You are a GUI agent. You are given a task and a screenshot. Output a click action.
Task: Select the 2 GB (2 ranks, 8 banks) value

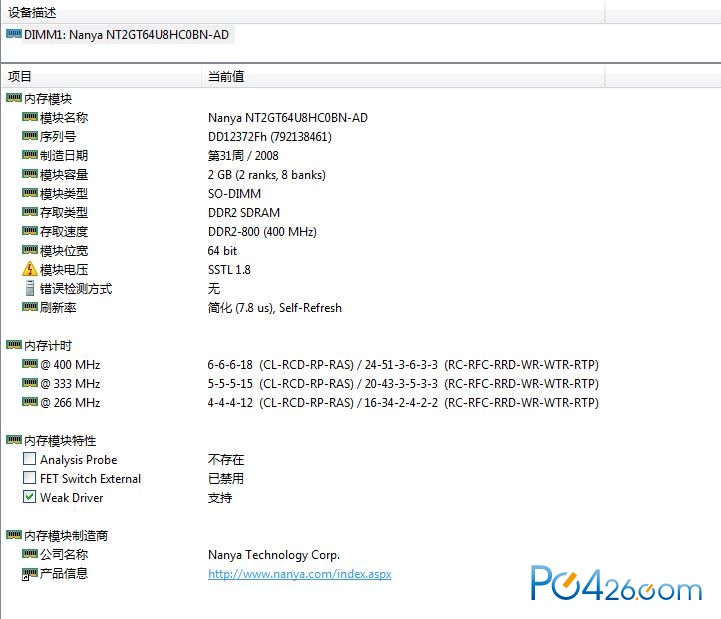click(267, 175)
